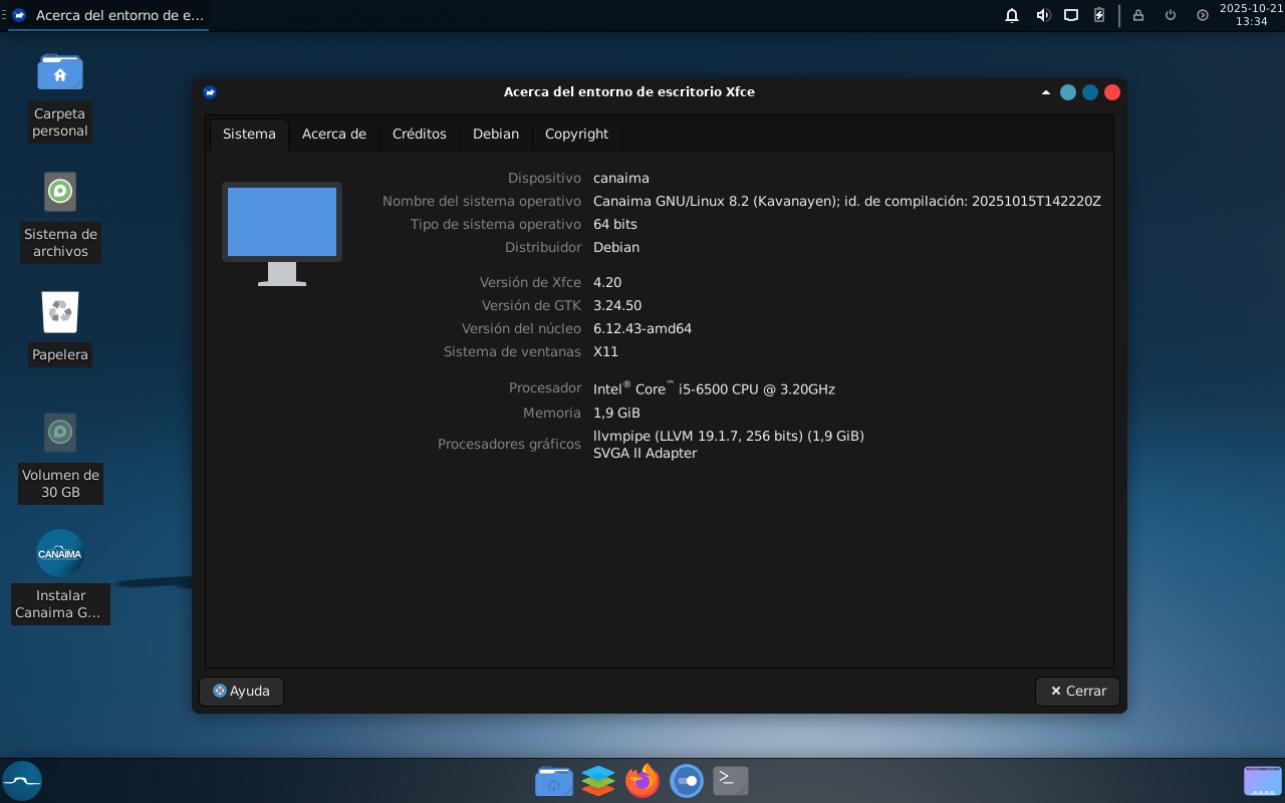This screenshot has height=803, width=1285.
Task: Click the volume speaker icon
Action: pyautogui.click(x=1043, y=15)
